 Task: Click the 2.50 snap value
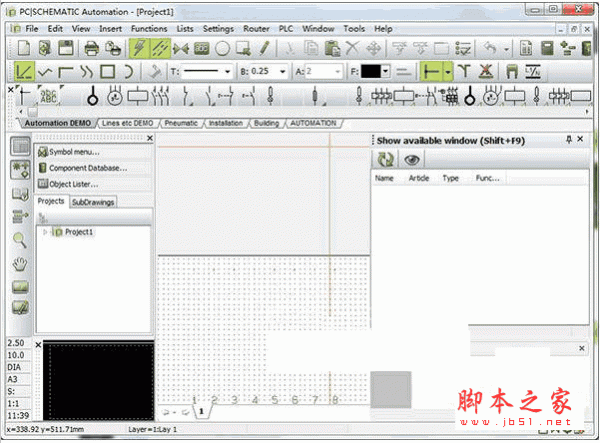click(16, 343)
